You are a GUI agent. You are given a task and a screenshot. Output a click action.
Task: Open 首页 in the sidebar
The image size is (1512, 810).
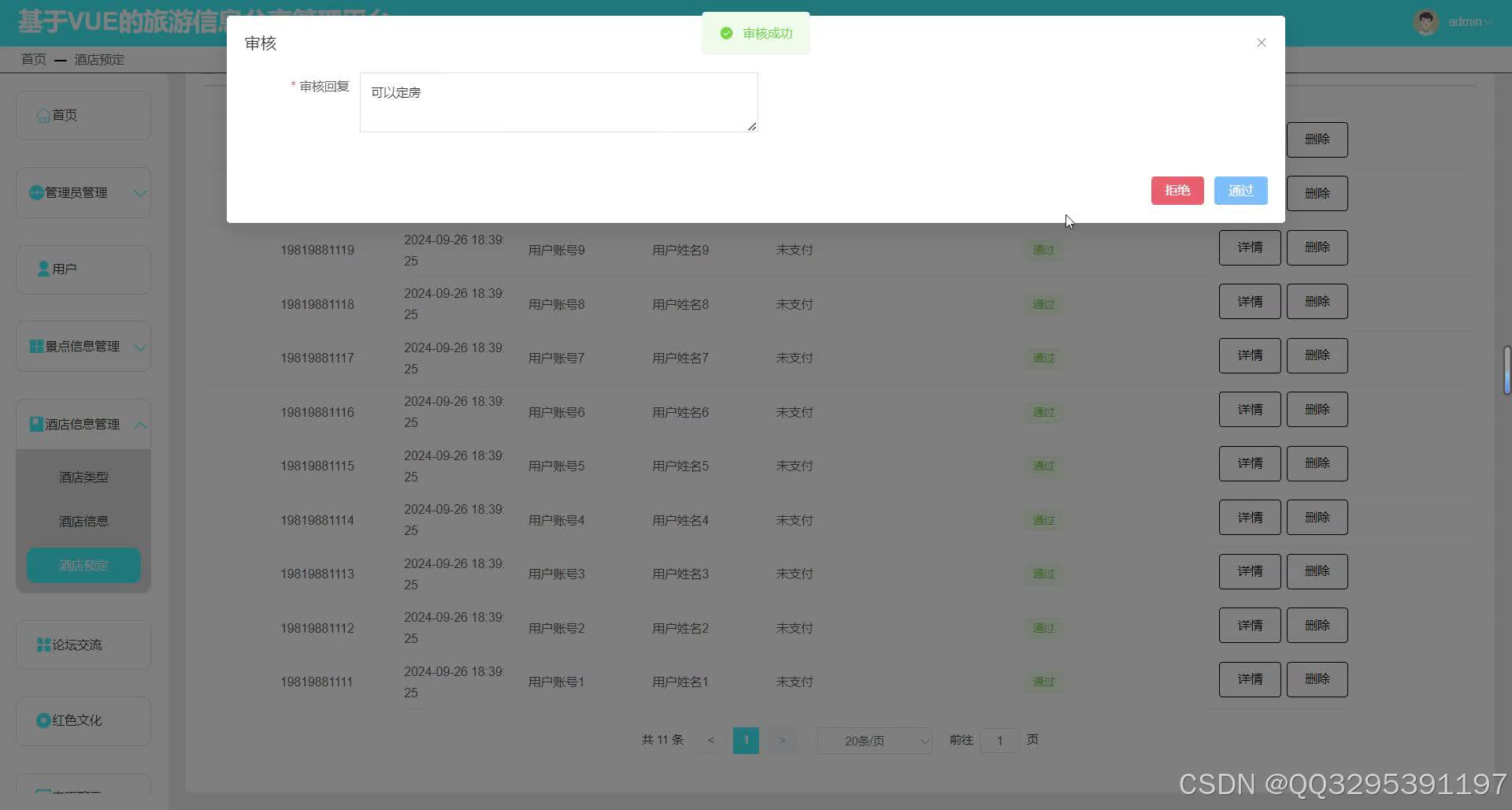(83, 115)
